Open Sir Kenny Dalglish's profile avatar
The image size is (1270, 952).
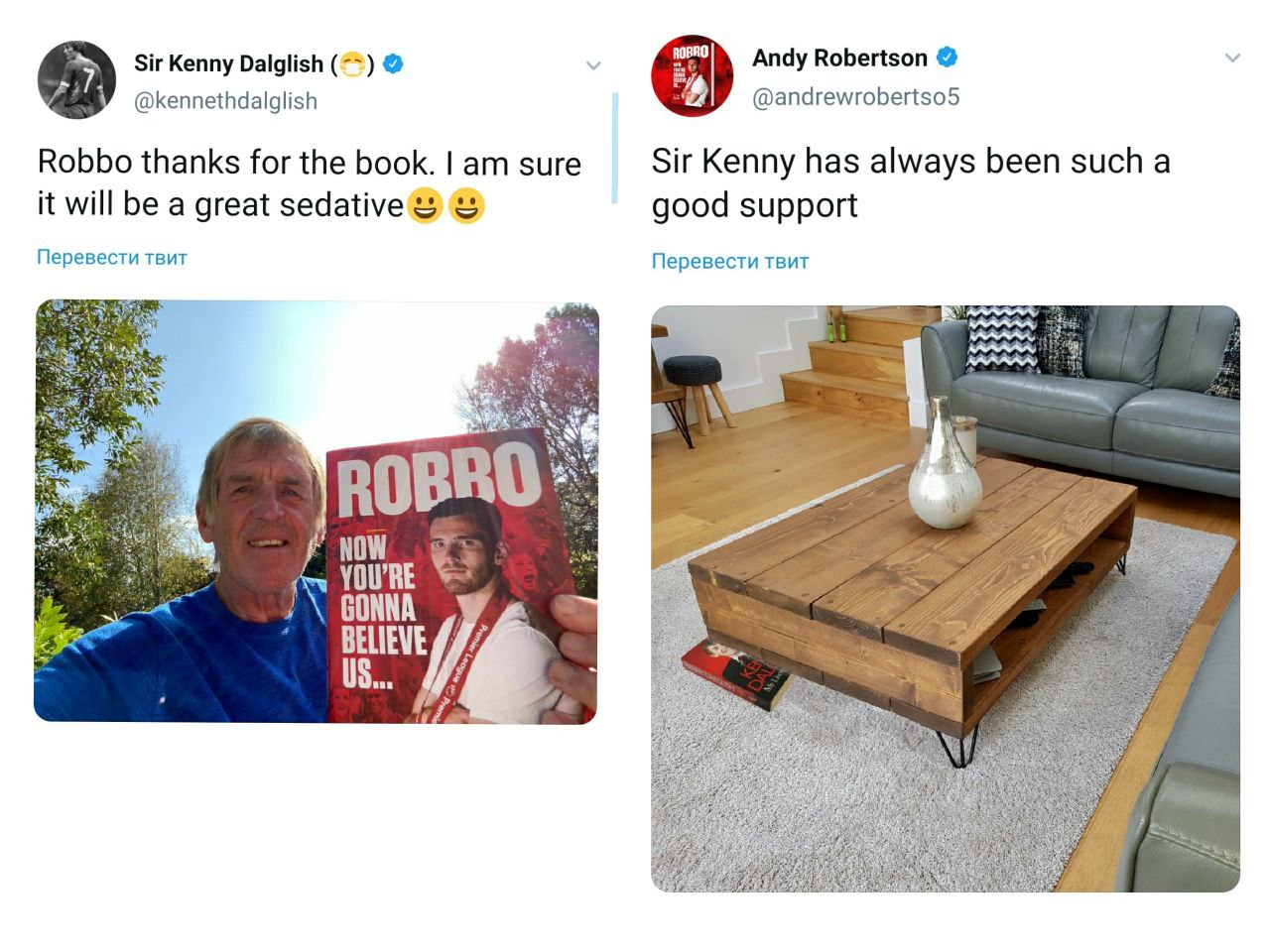pyautogui.click(x=76, y=79)
